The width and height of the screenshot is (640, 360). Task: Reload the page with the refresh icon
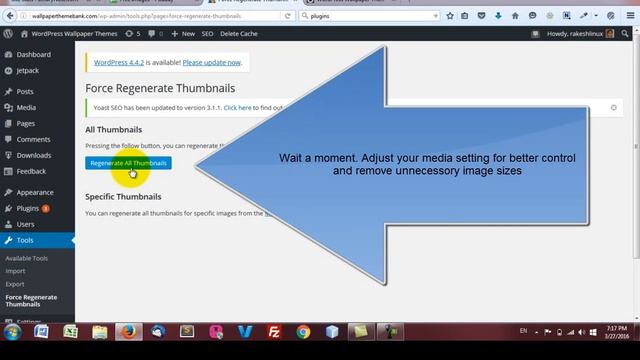click(287, 16)
